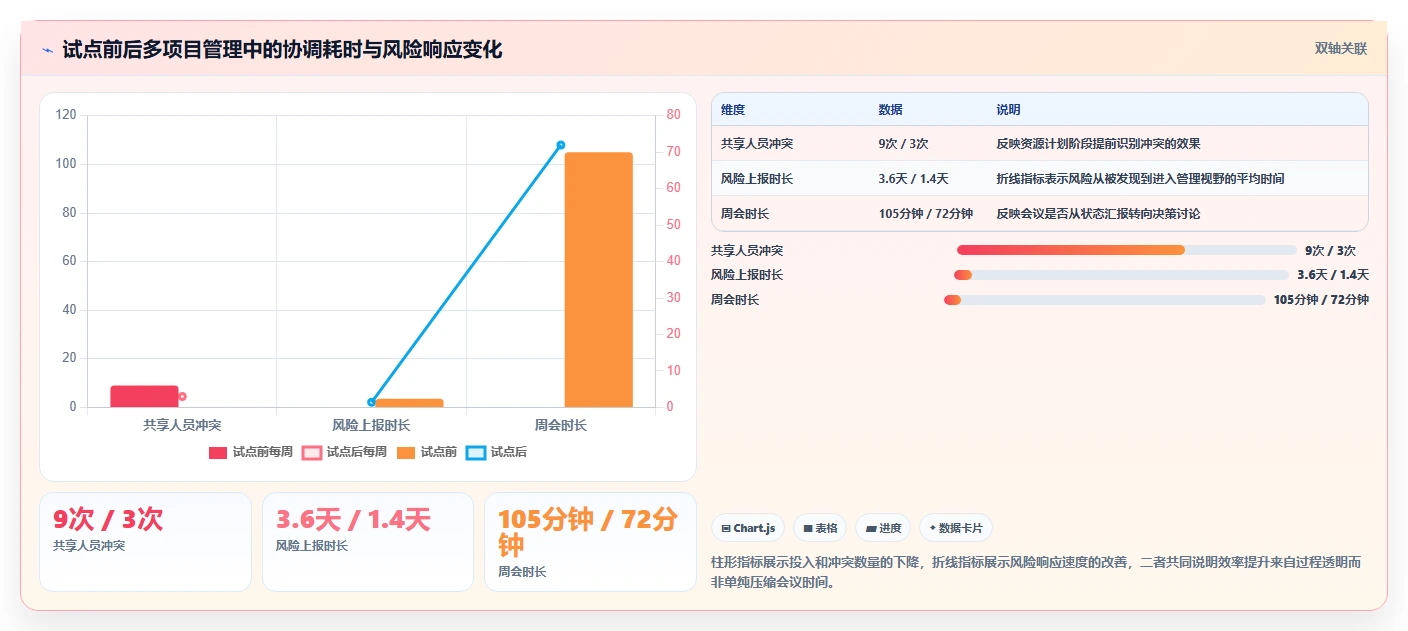The image size is (1408, 631).
Task: Click the 共享人员冲突 x-axis label
Action: pos(182,425)
